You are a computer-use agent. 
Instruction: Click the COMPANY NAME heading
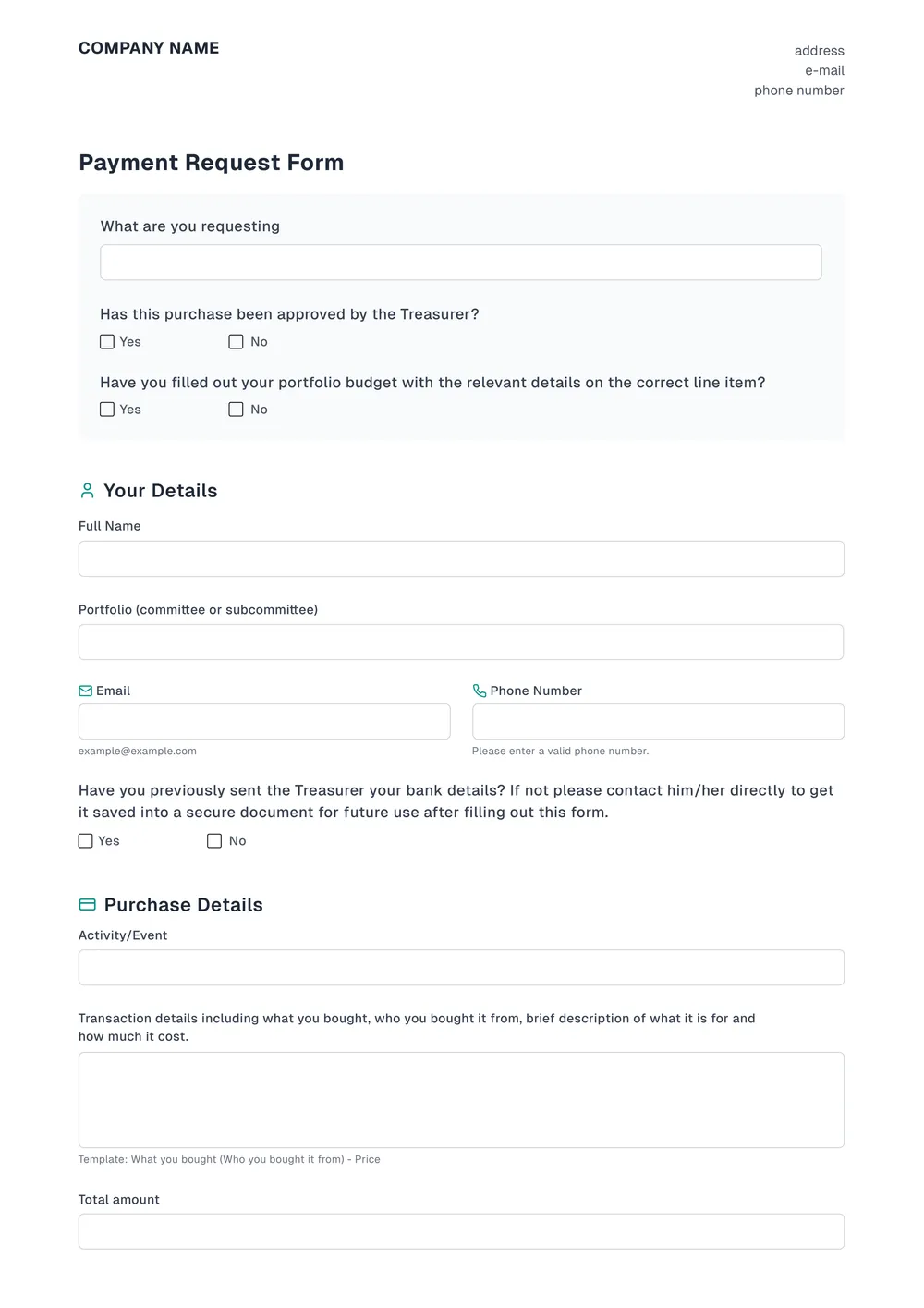pos(149,47)
